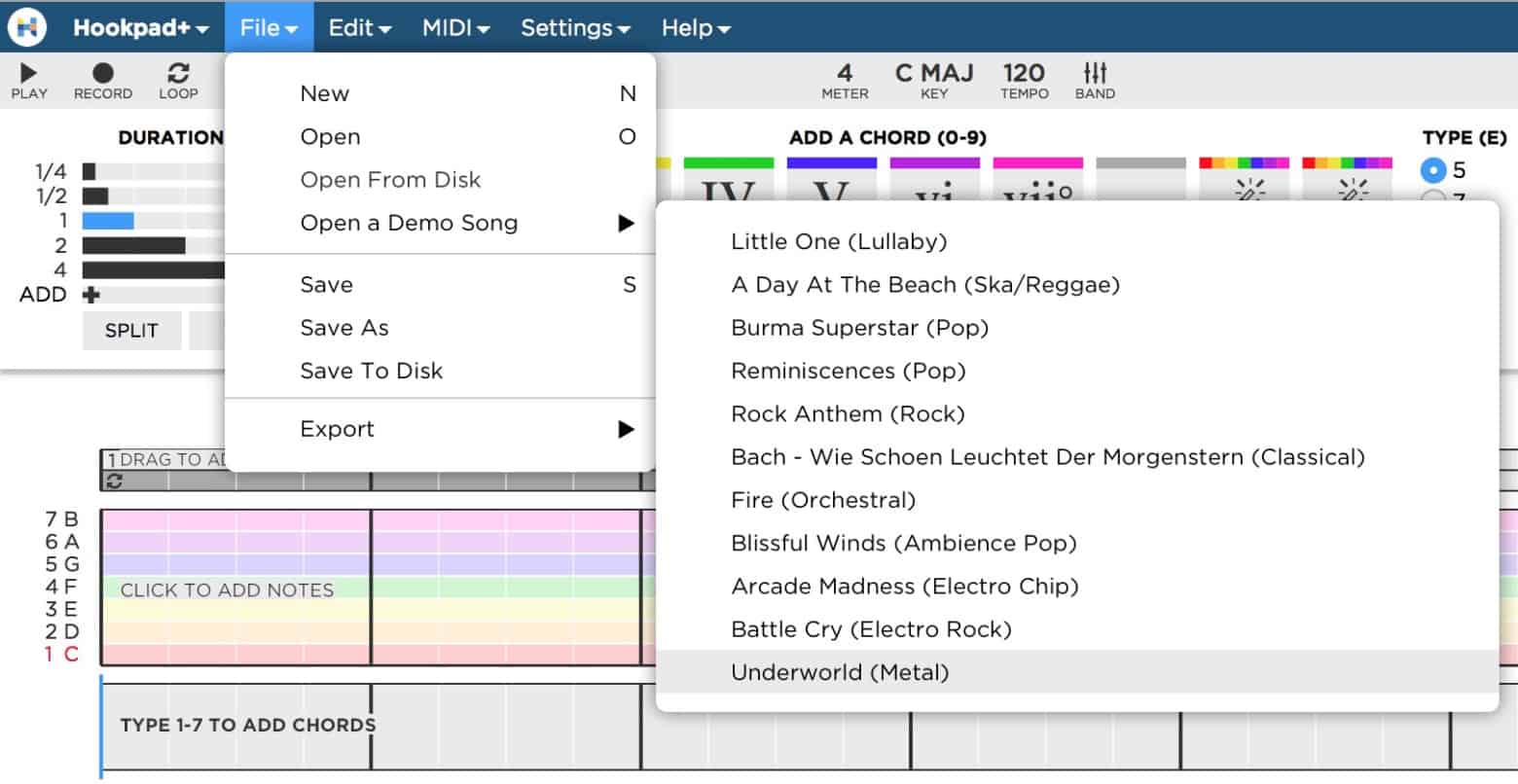Expand the Export submenu
1518x784 pixels.
point(337,428)
